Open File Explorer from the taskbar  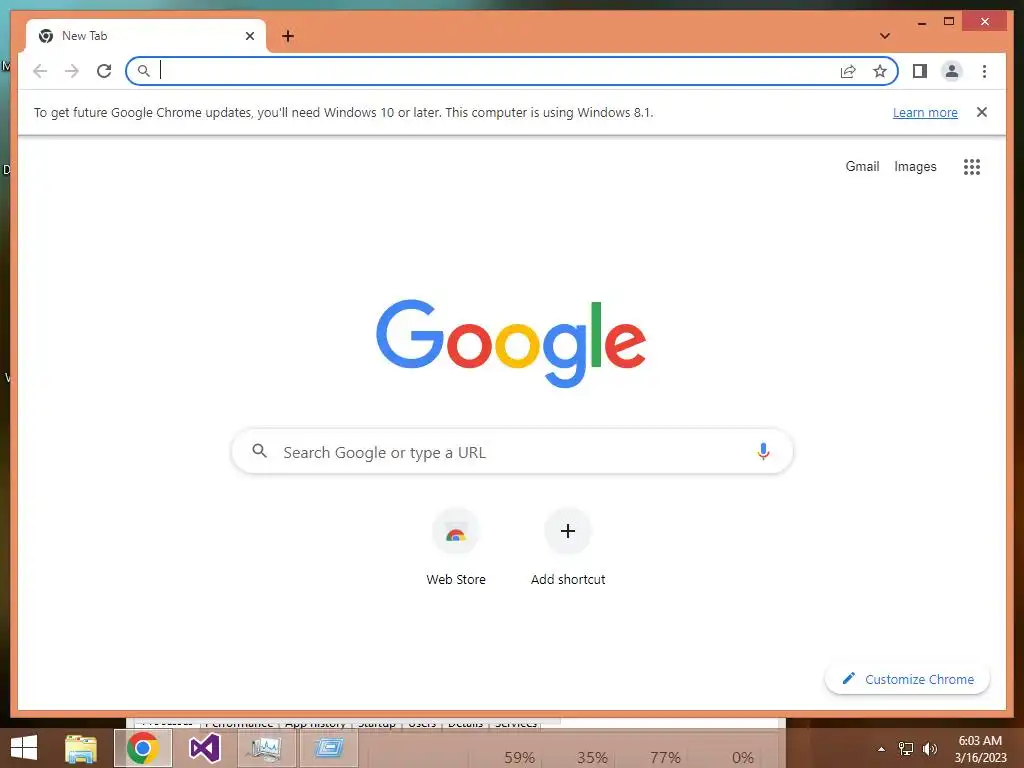pos(81,748)
